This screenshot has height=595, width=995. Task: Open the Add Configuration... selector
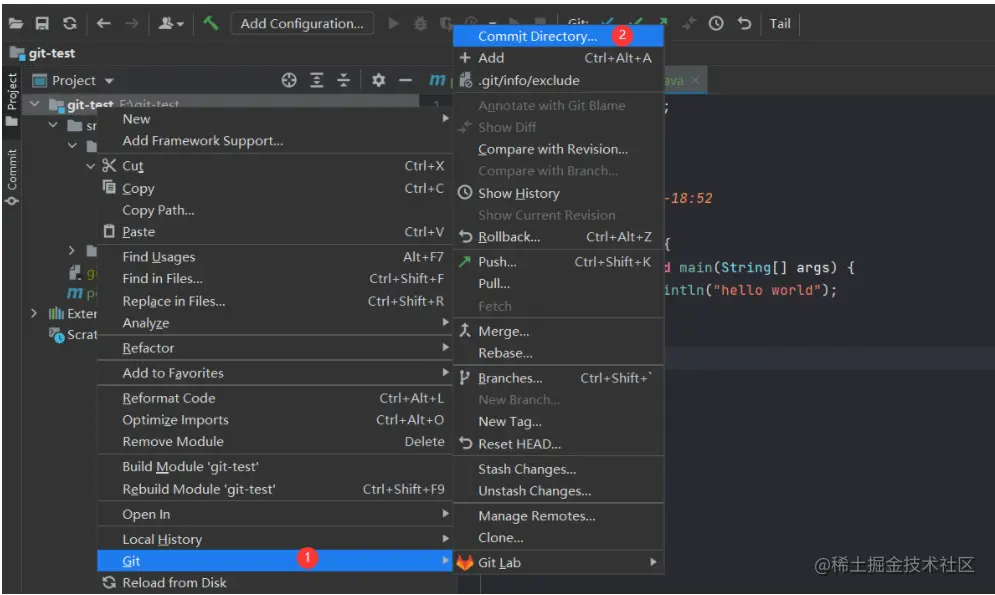click(x=302, y=23)
